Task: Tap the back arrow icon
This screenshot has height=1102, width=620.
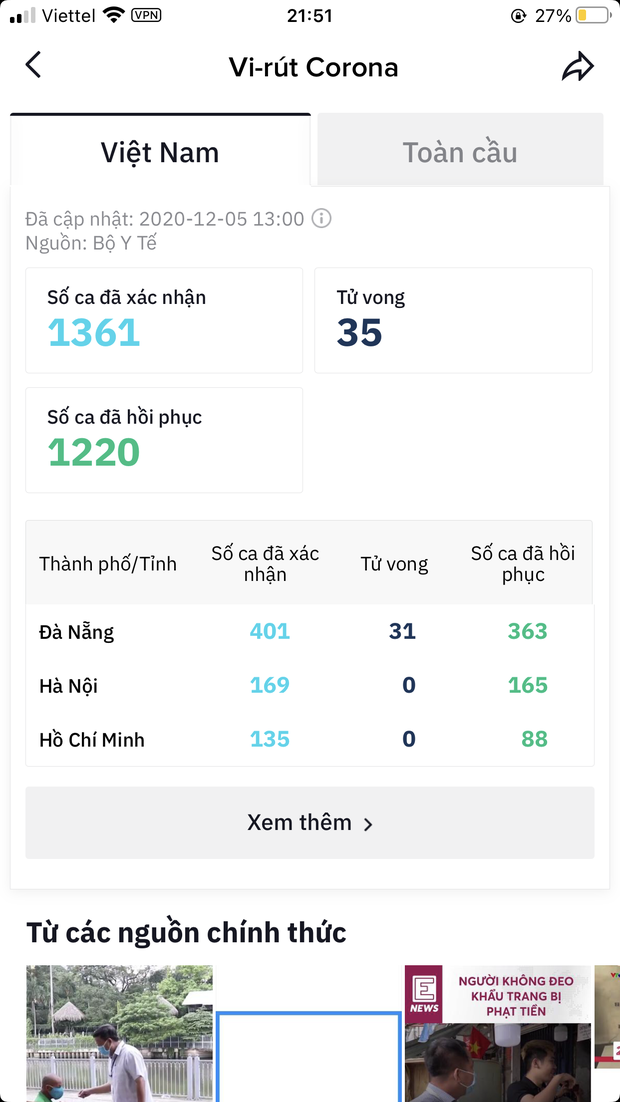Action: pyautogui.click(x=33, y=66)
